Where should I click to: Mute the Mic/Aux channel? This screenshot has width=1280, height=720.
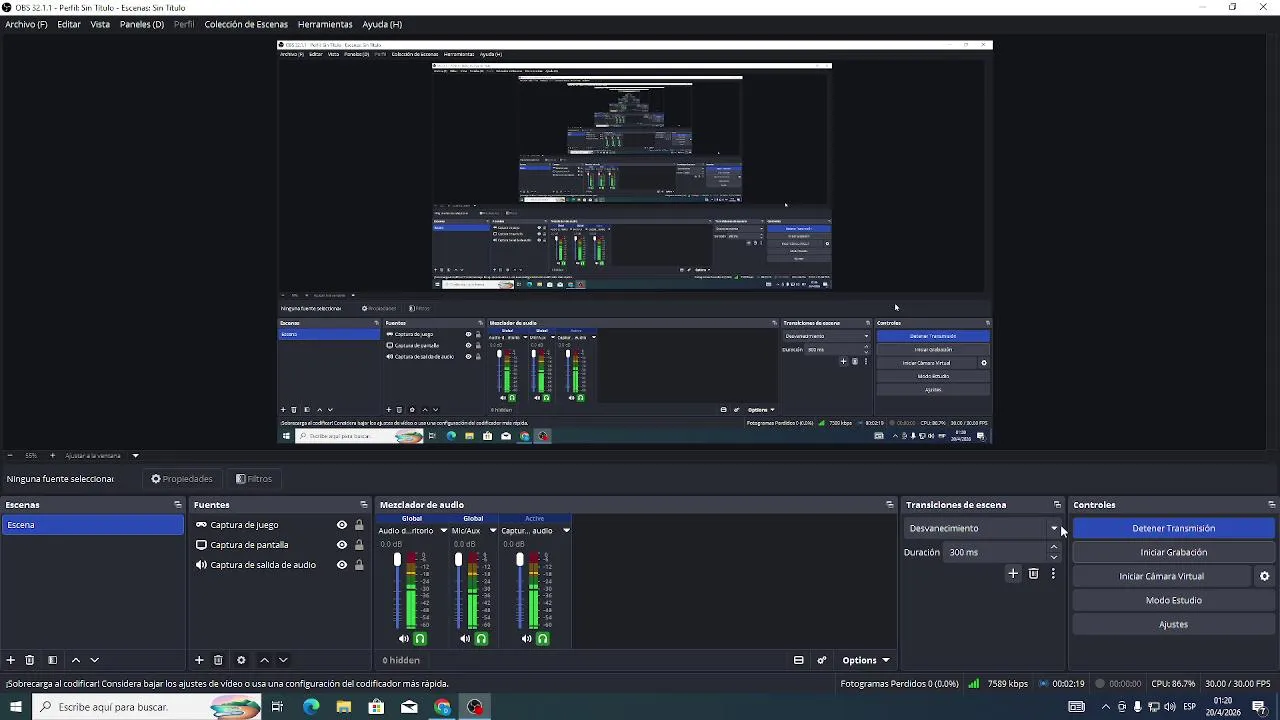(465, 639)
